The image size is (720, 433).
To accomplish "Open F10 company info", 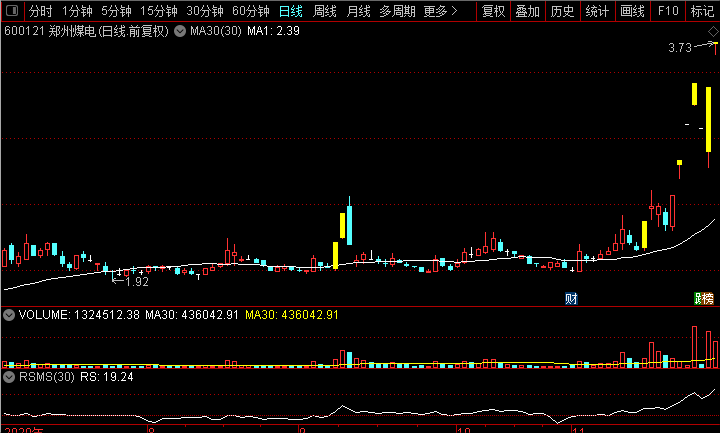I will (668, 11).
